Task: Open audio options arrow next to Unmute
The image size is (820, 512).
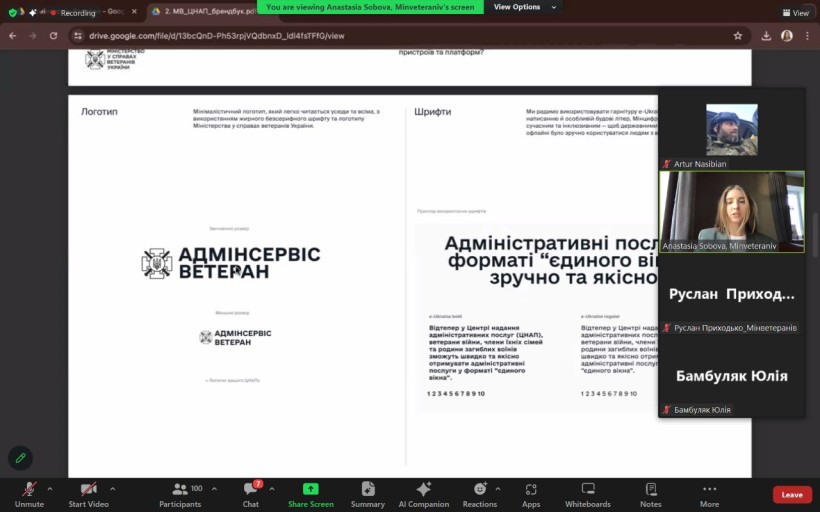Action: pos(50,489)
